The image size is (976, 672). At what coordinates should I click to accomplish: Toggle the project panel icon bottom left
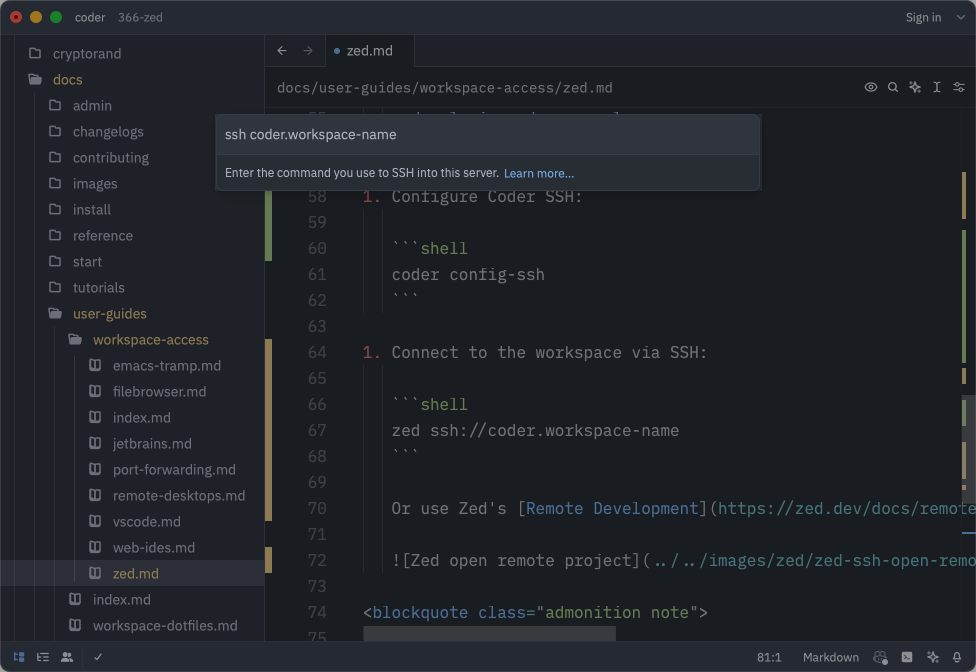pos(17,657)
